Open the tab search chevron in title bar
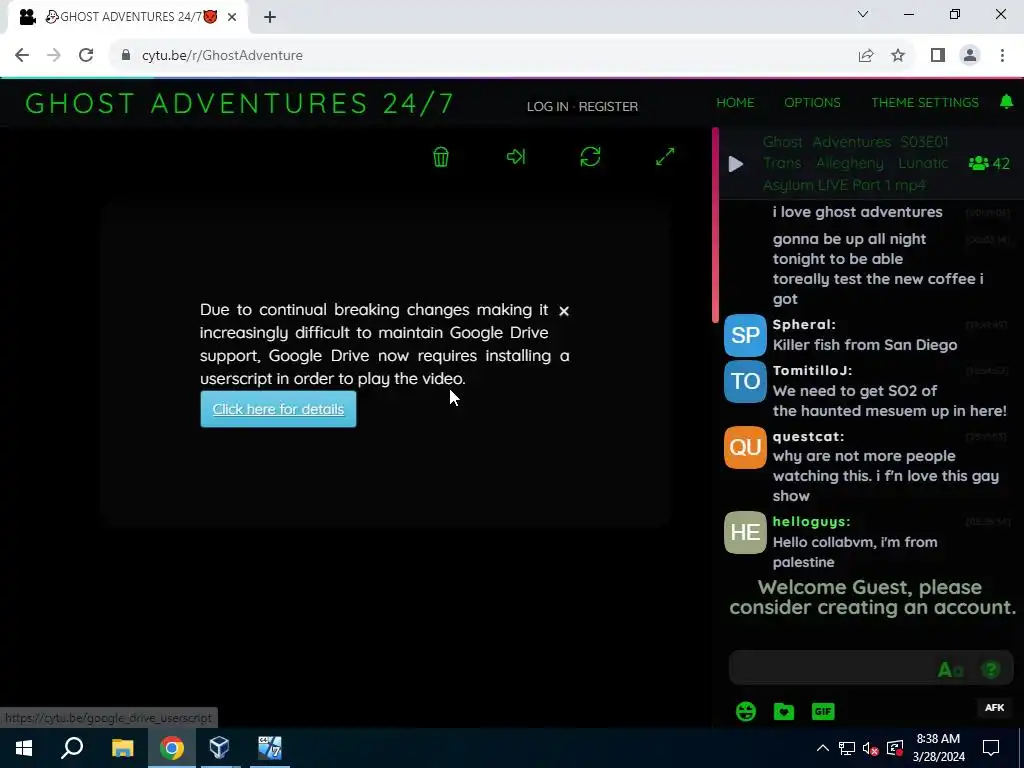This screenshot has width=1024, height=768. 863,14
